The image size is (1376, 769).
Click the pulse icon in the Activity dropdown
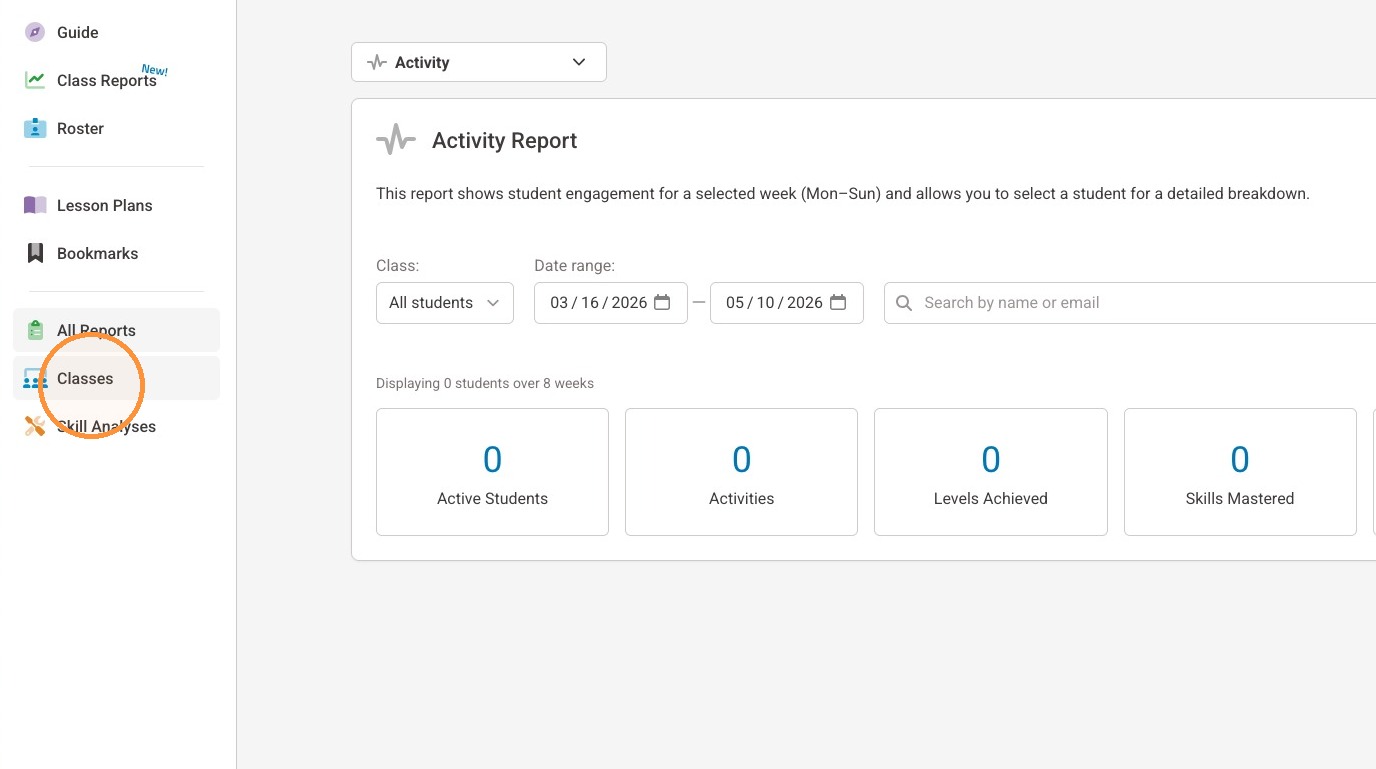(377, 62)
